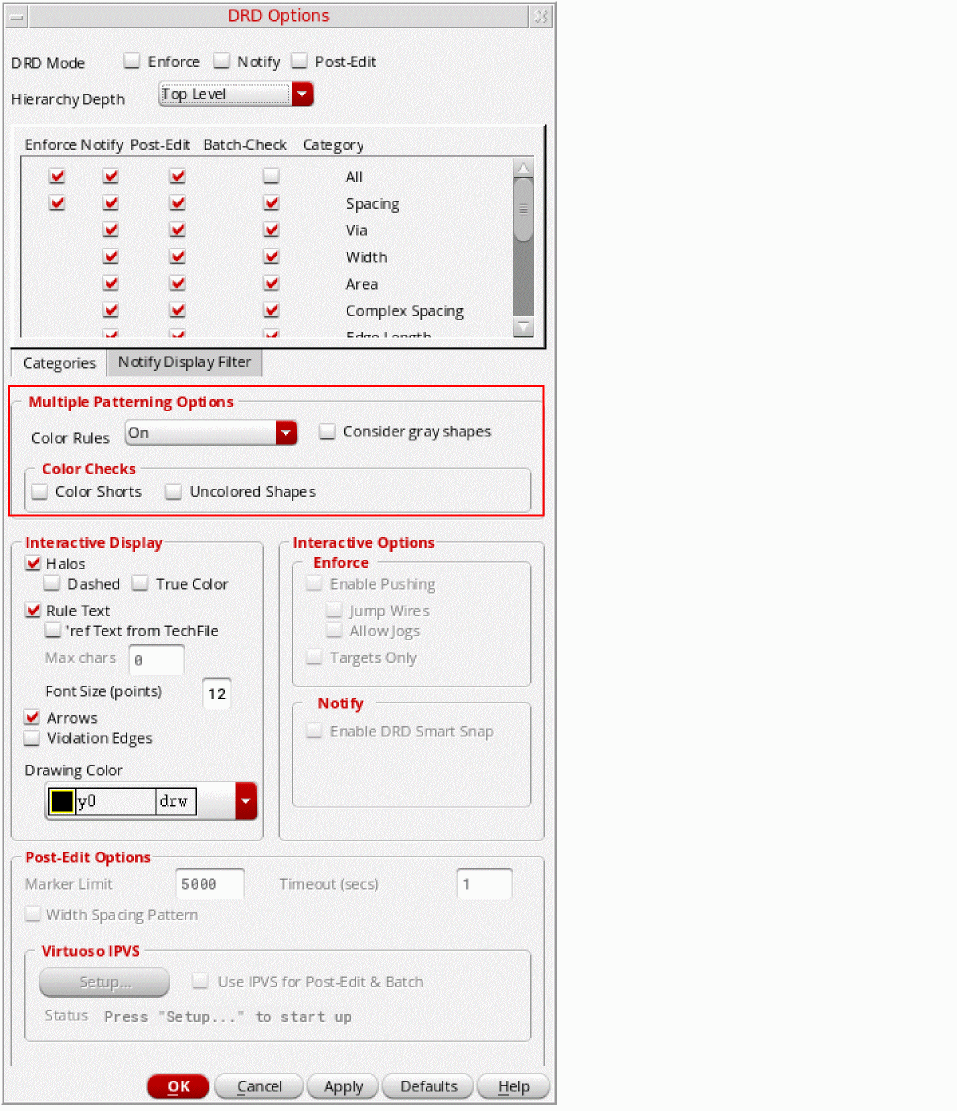The width and height of the screenshot is (957, 1111).
Task: Switch to the Notify Display Filter tab
Action: [x=184, y=362]
